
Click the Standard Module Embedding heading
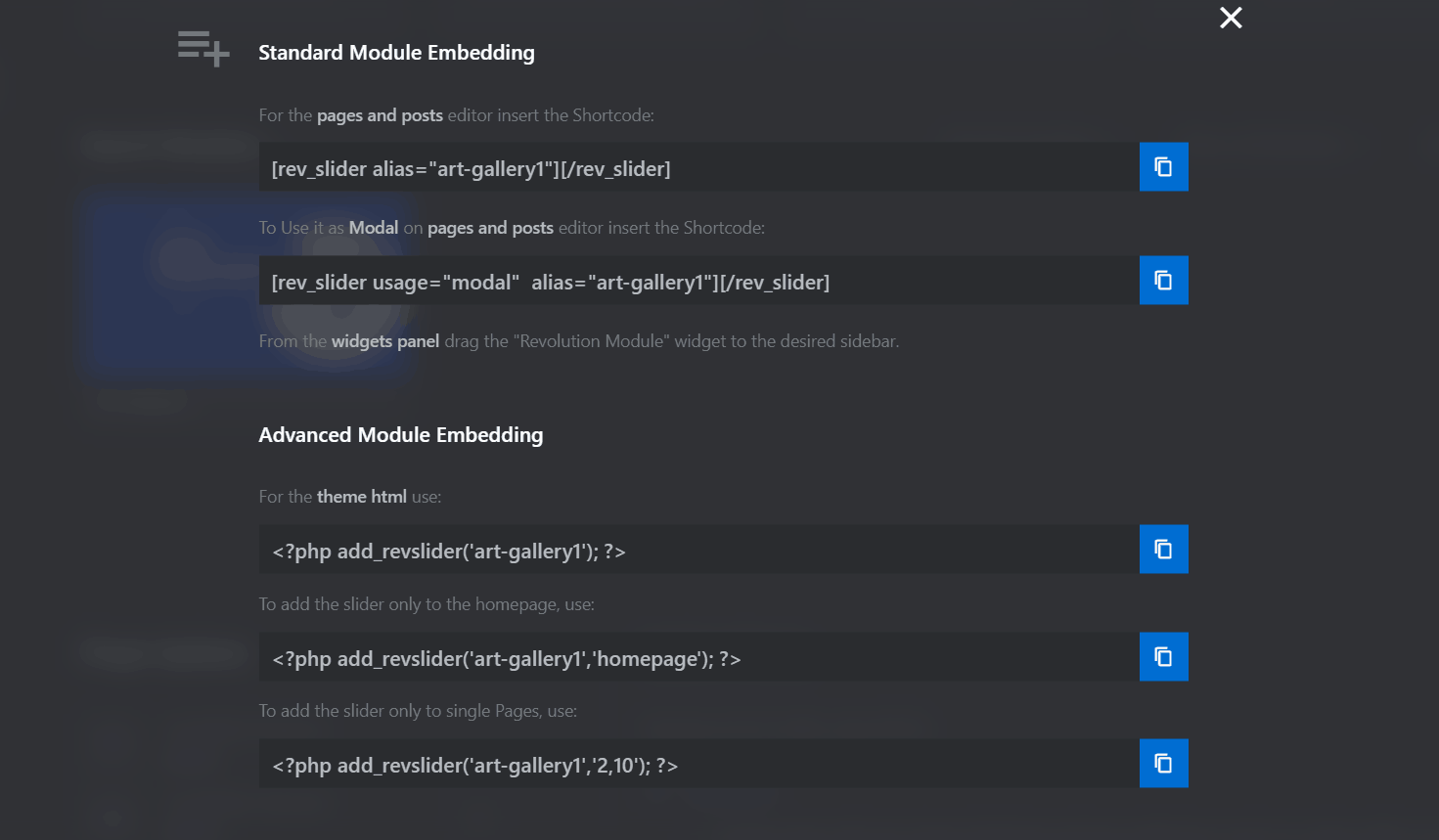pyautogui.click(x=396, y=53)
